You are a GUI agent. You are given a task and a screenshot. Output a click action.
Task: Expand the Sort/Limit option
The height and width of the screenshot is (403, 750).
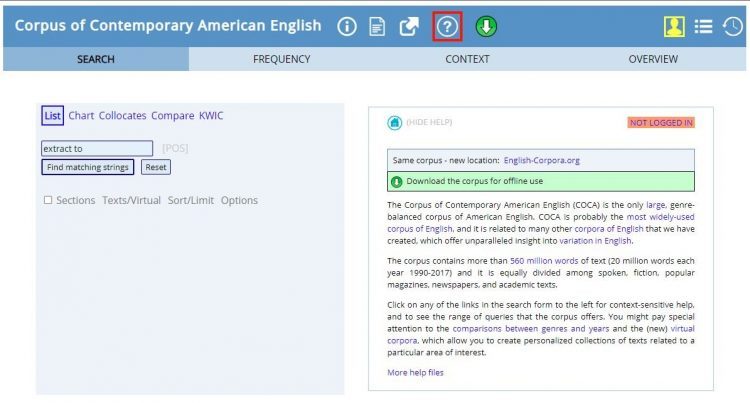tap(191, 200)
